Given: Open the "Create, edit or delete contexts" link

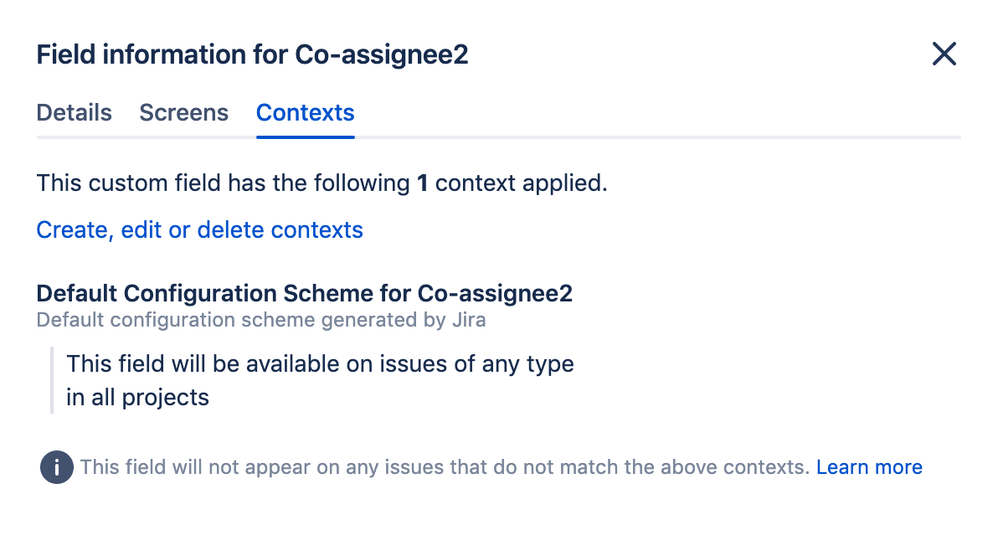Looking at the screenshot, I should (199, 230).
